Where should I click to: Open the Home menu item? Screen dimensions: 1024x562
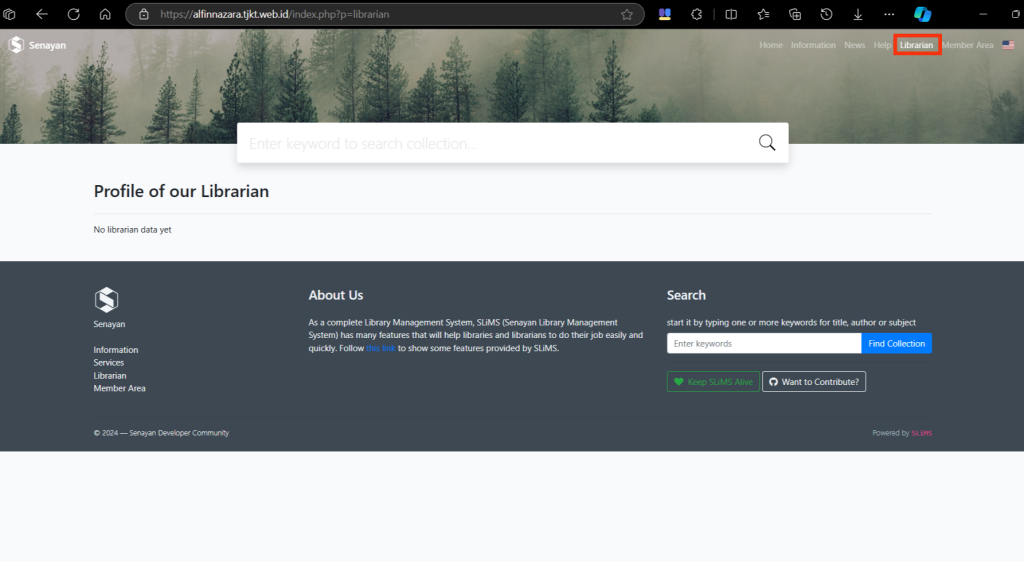770,45
